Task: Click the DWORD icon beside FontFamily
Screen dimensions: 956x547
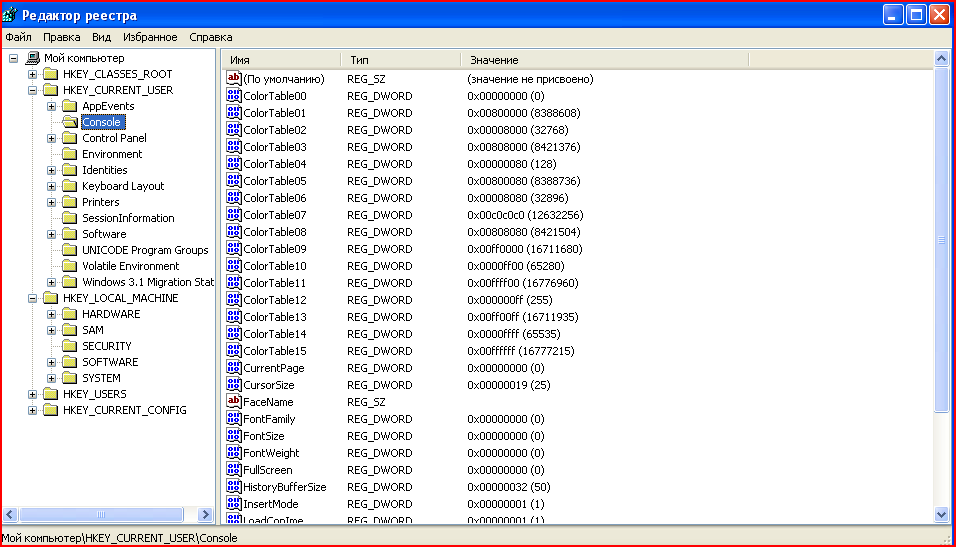Action: pyautogui.click(x=234, y=419)
